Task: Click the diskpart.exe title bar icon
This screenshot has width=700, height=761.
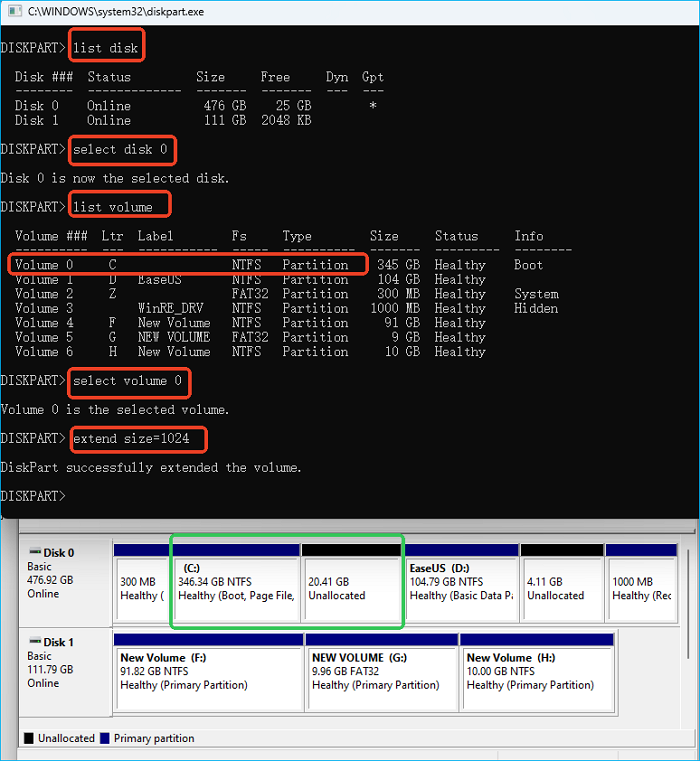Action: pos(11,12)
